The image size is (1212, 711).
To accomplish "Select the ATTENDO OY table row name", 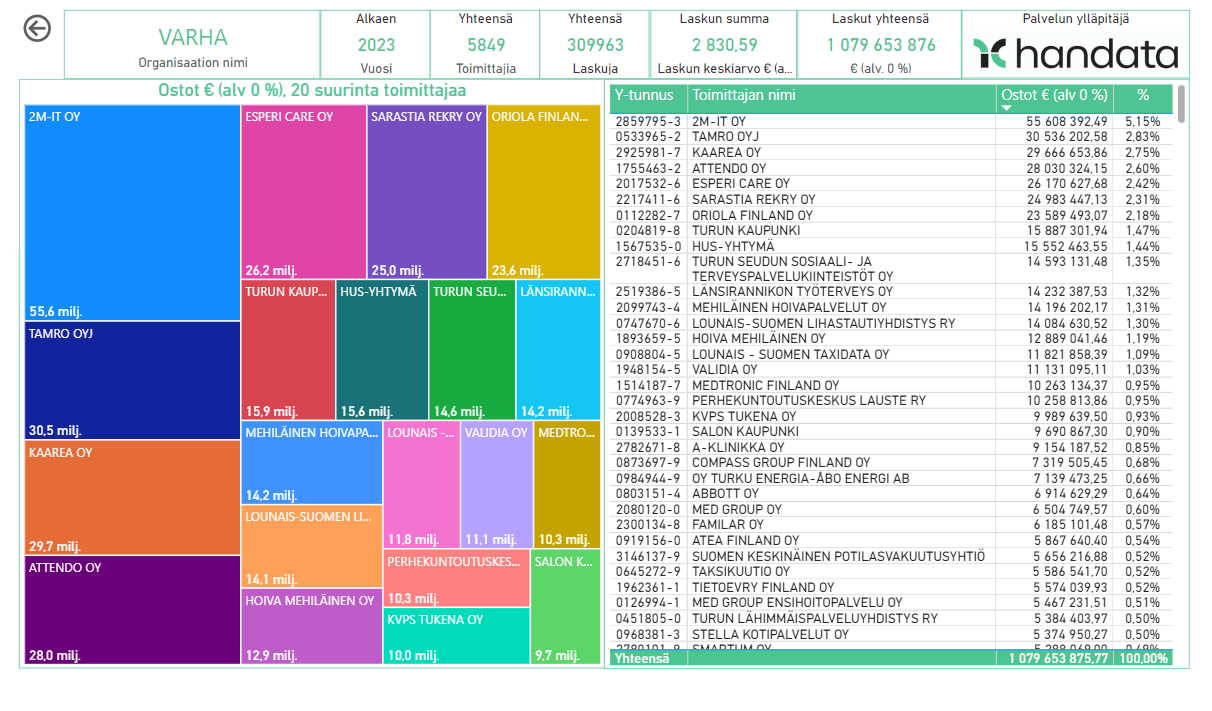I will (x=729, y=168).
